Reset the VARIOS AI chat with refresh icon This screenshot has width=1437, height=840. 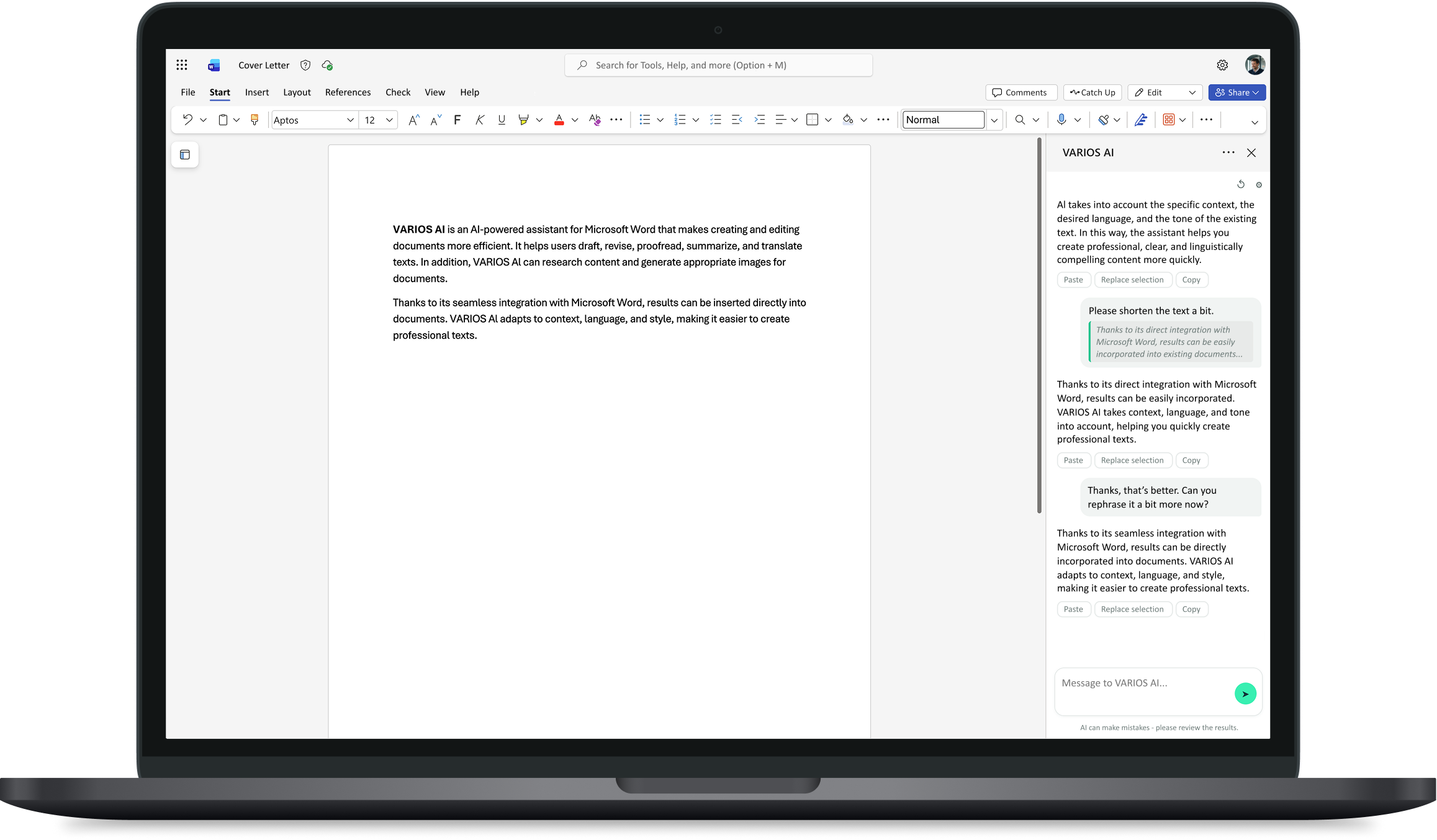pyautogui.click(x=1241, y=184)
